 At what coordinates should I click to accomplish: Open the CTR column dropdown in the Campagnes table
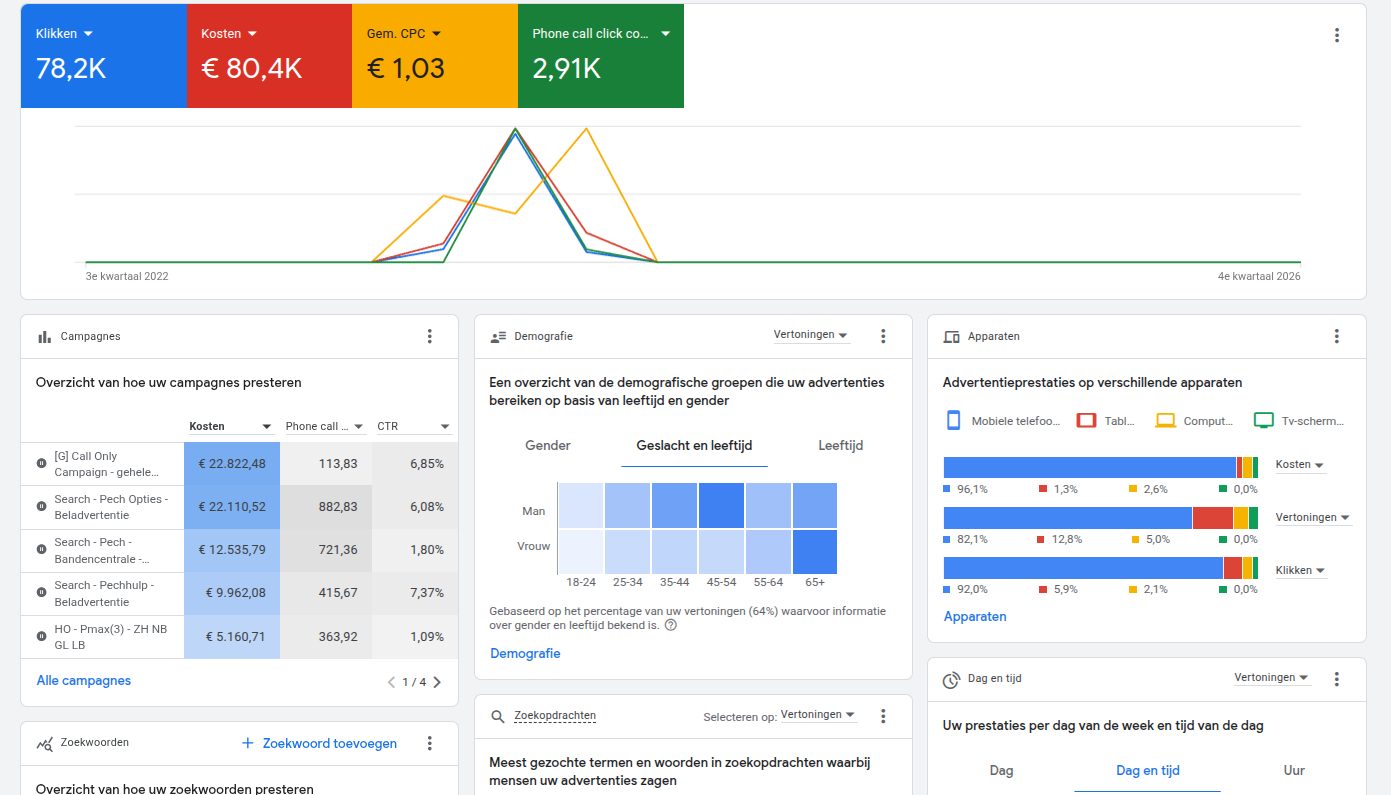pyautogui.click(x=414, y=427)
